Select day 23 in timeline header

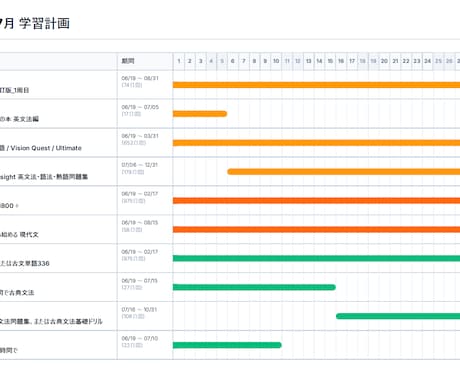pos(417,61)
